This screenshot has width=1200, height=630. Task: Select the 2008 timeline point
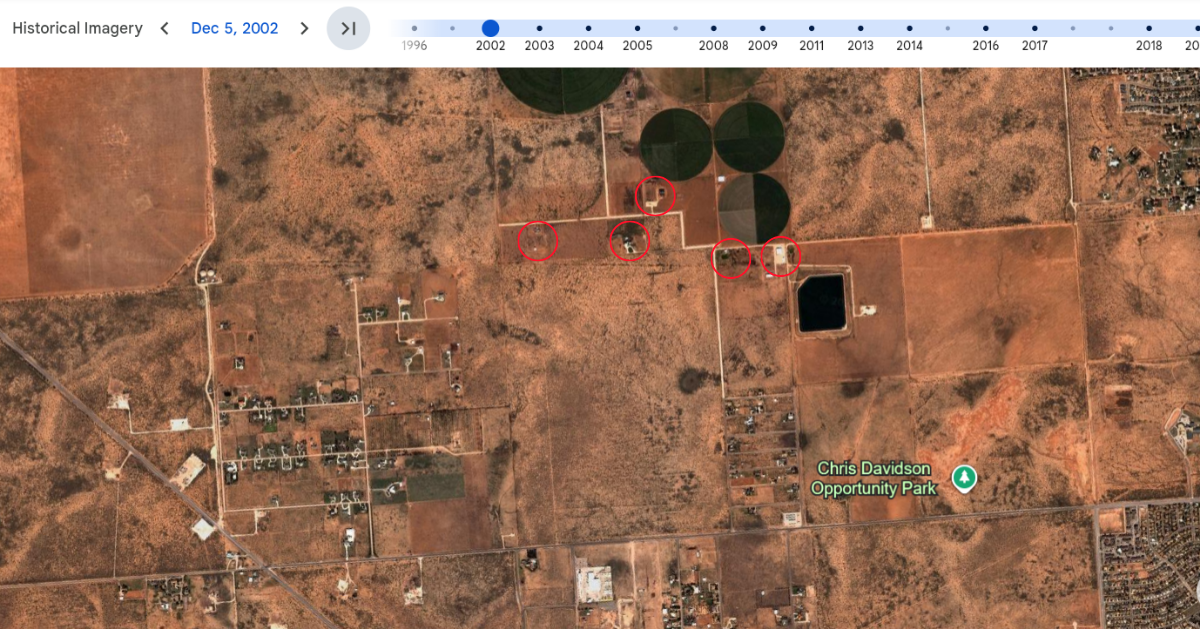(713, 28)
